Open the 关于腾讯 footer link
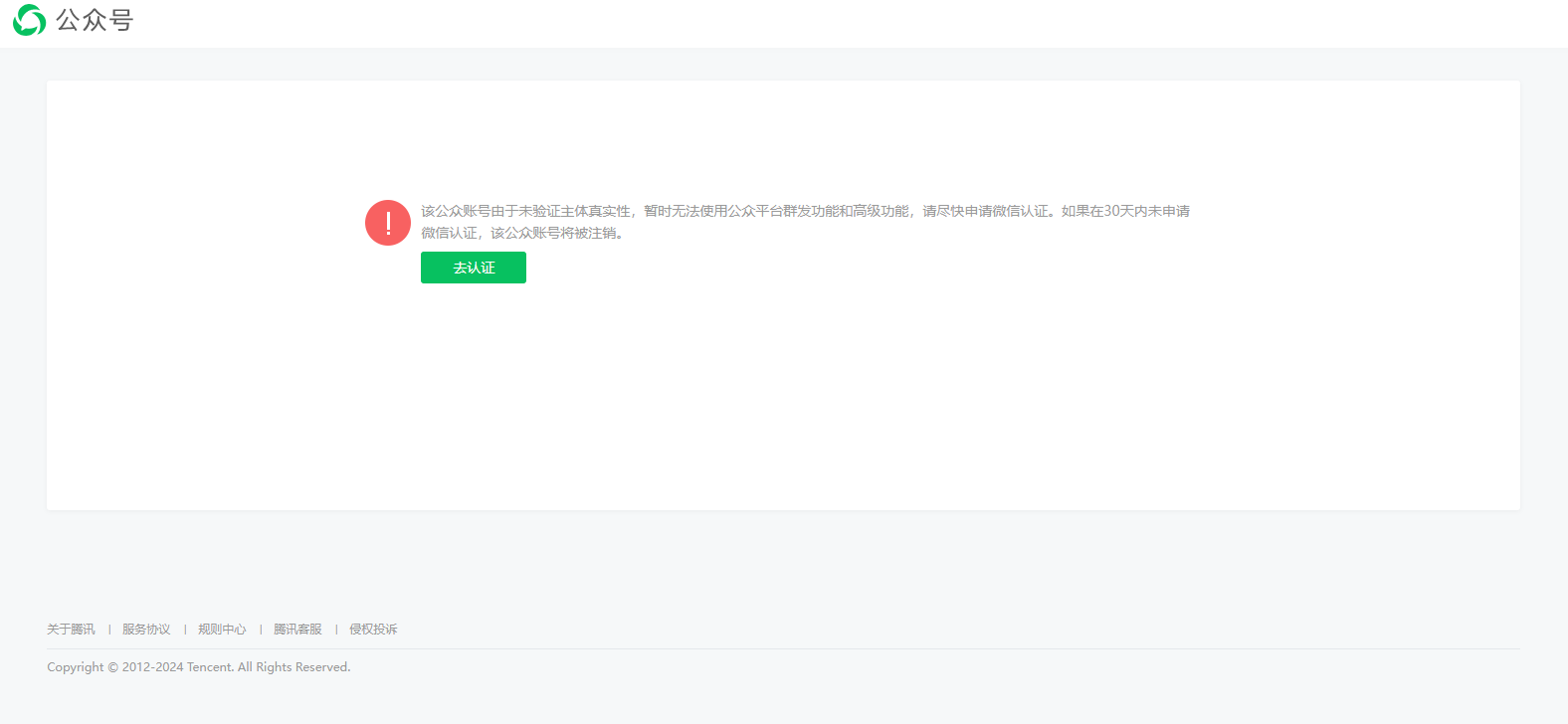The image size is (1568, 724). pyautogui.click(x=71, y=630)
